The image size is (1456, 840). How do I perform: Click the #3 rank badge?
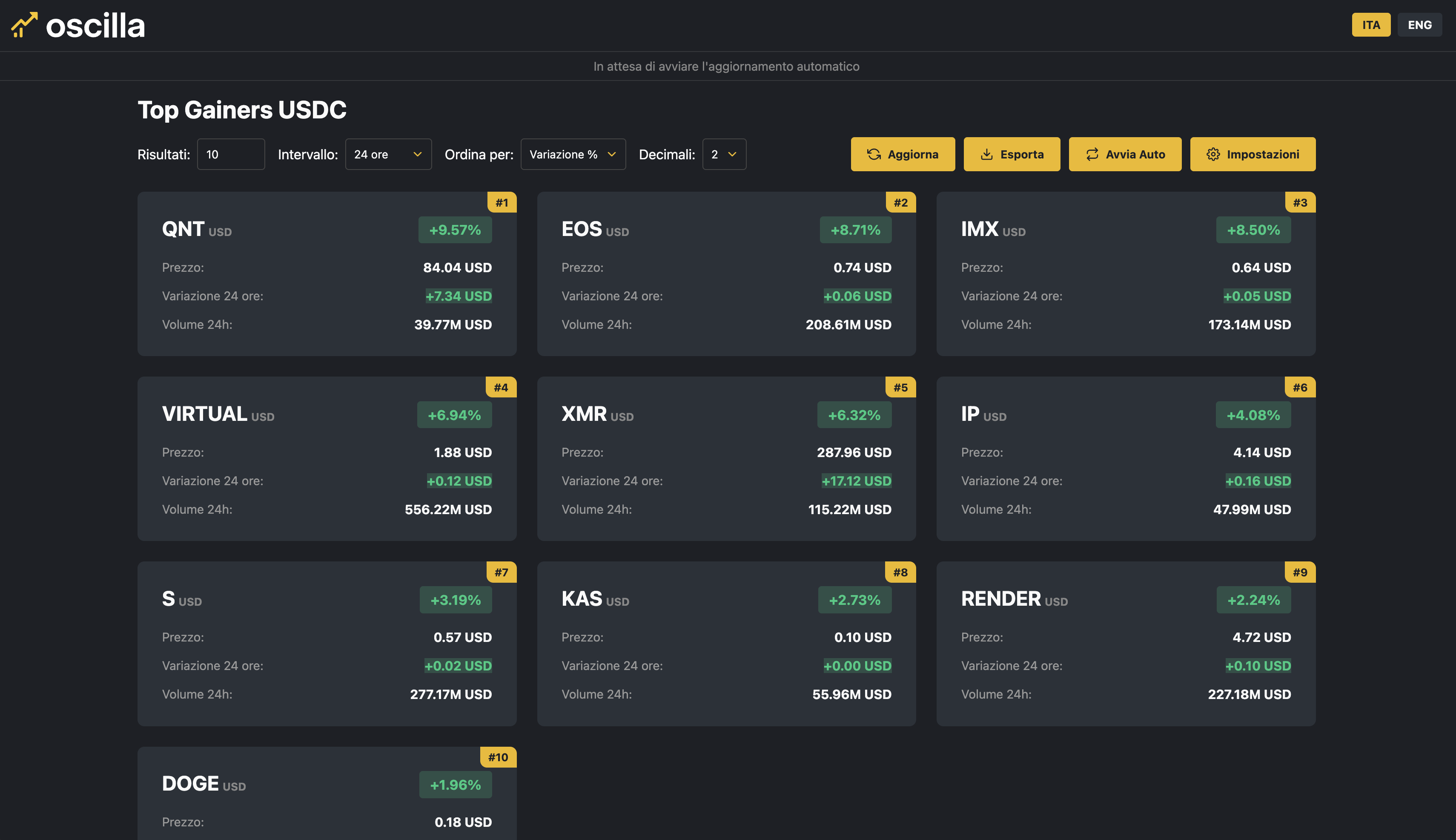(x=1300, y=202)
